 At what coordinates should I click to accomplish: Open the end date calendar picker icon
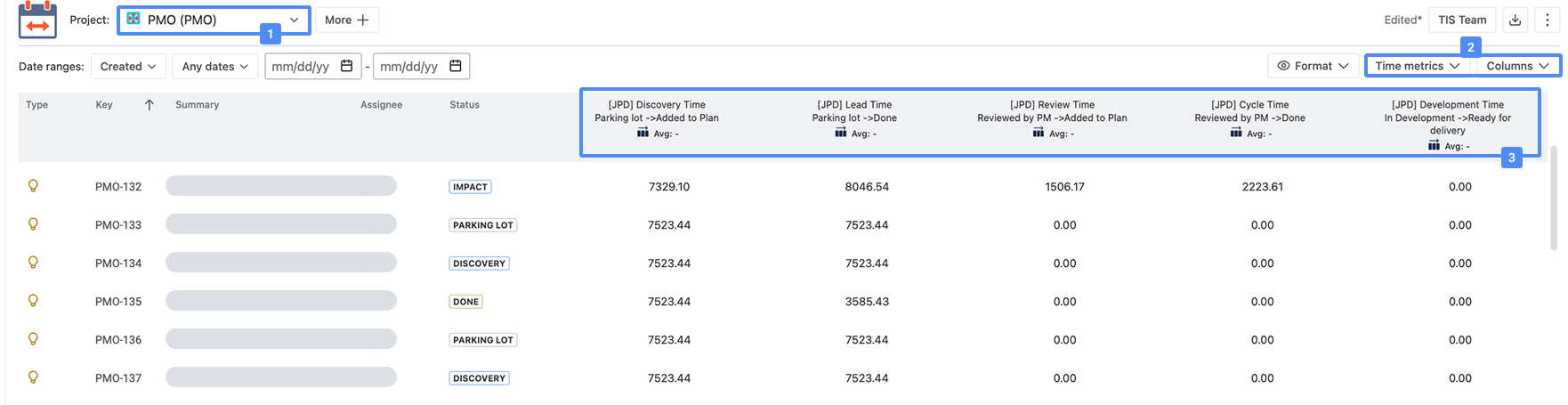tap(456, 66)
